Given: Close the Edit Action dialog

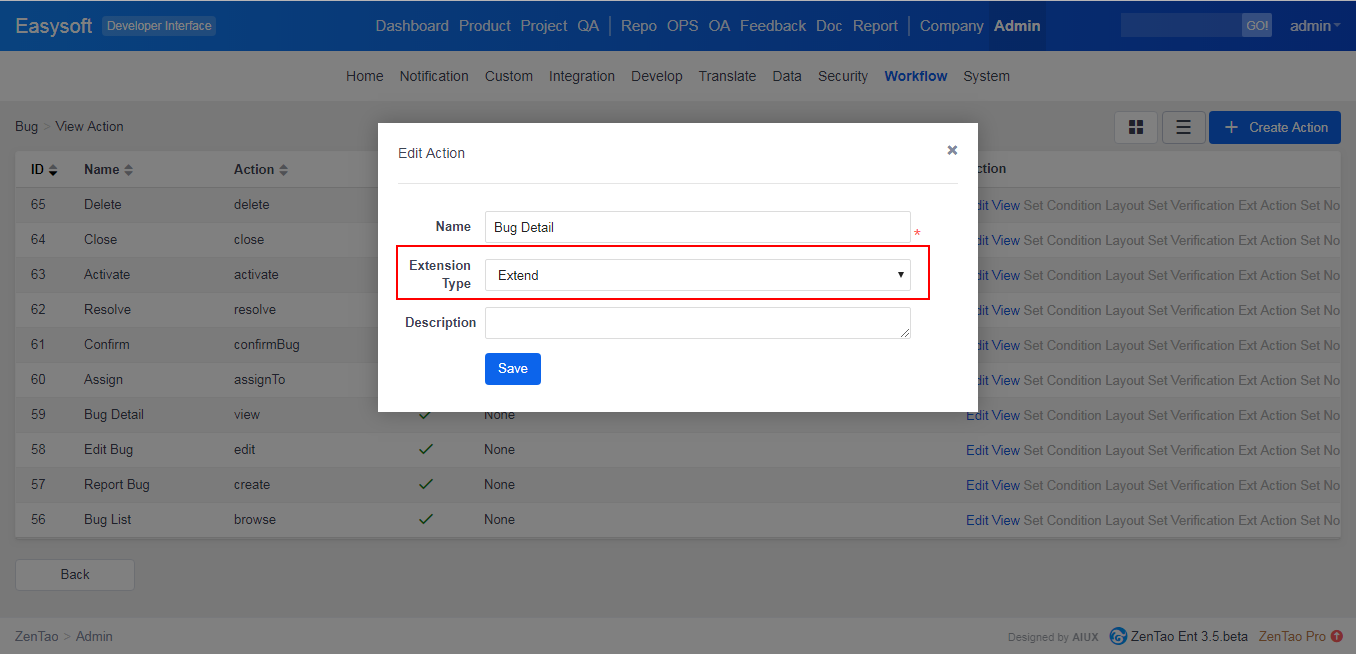Looking at the screenshot, I should pyautogui.click(x=952, y=150).
